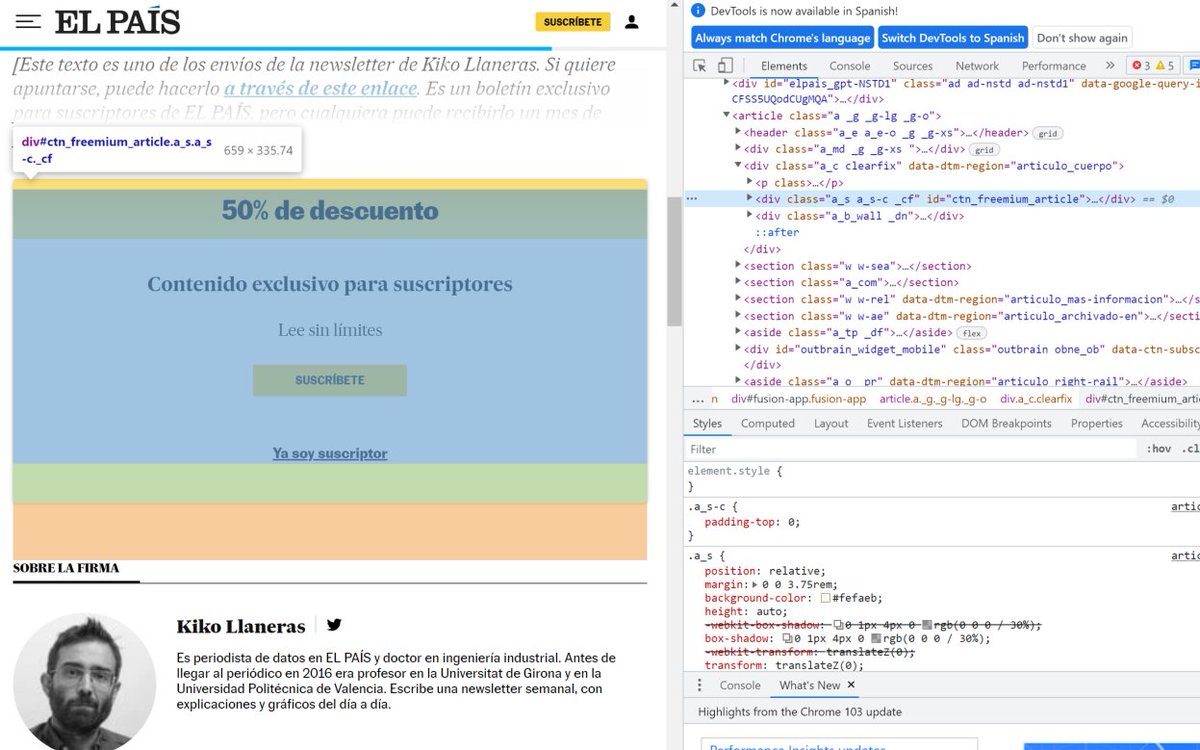Viewport: 1200px width, 750px height.
Task: Toggle the .cls class editor button
Action: (1189, 449)
